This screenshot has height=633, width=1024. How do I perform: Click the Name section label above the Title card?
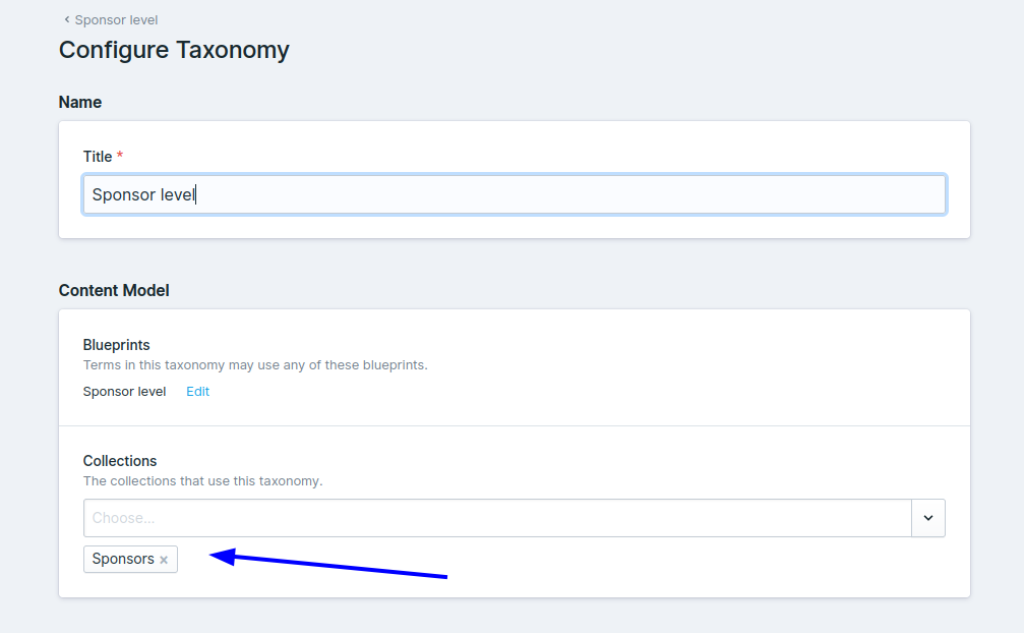tap(80, 102)
